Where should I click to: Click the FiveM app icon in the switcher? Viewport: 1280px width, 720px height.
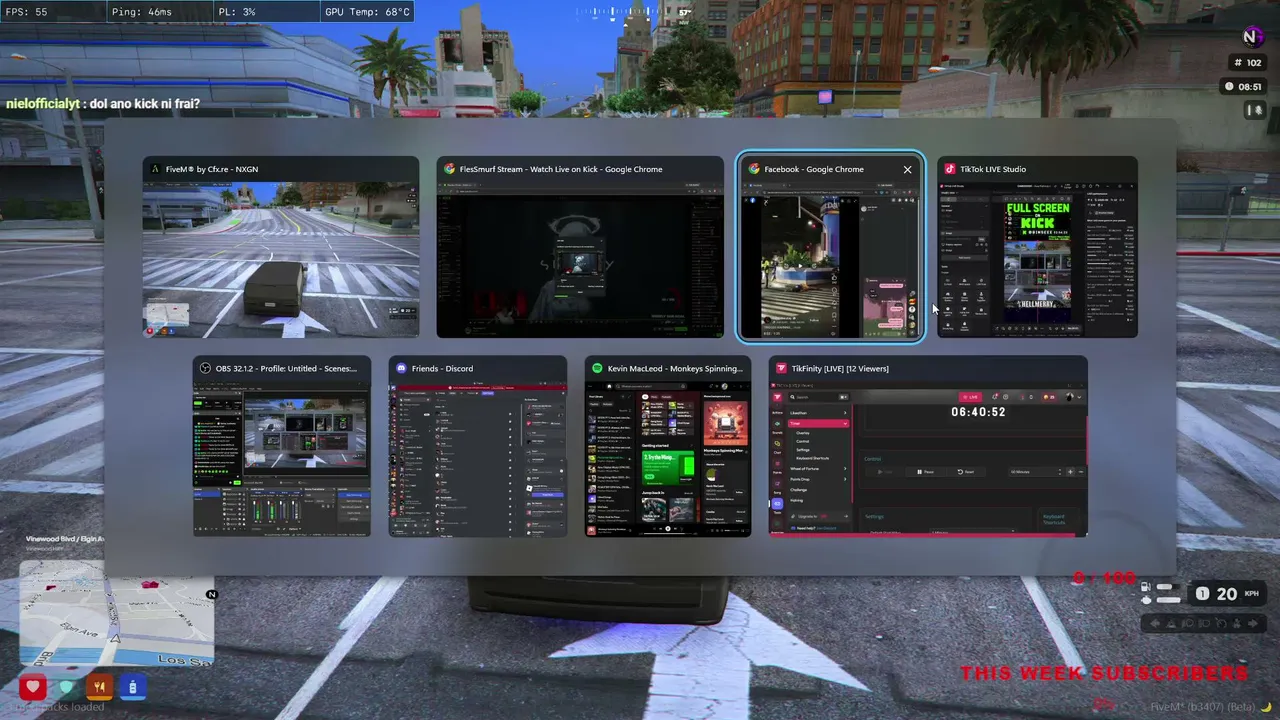tap(155, 169)
